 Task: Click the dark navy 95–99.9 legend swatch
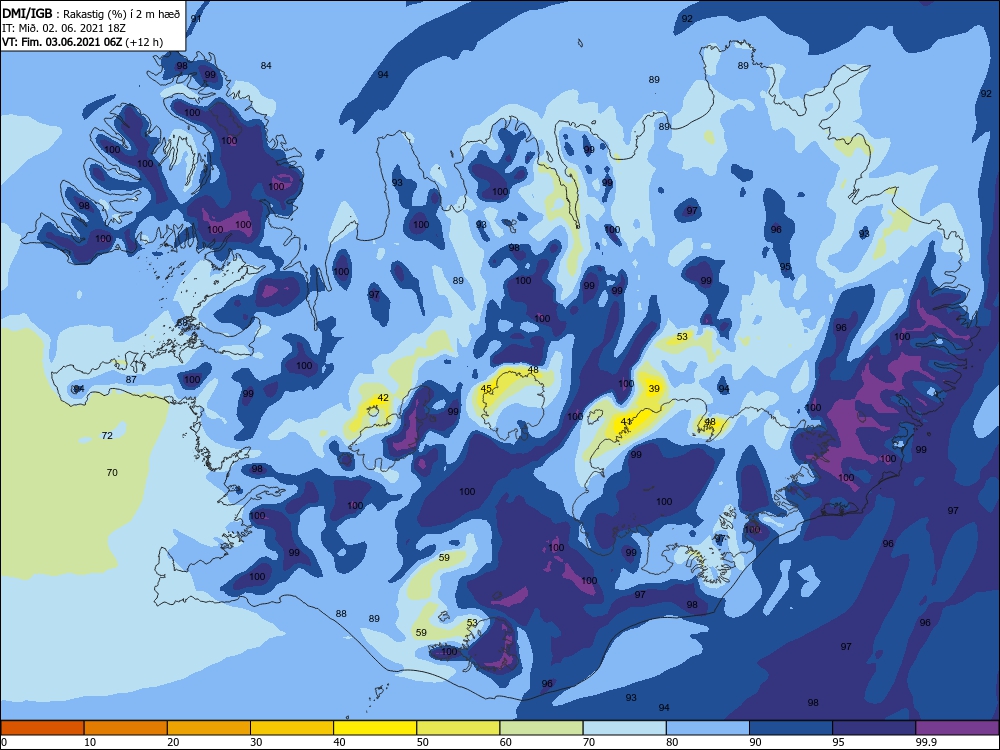coord(874,728)
